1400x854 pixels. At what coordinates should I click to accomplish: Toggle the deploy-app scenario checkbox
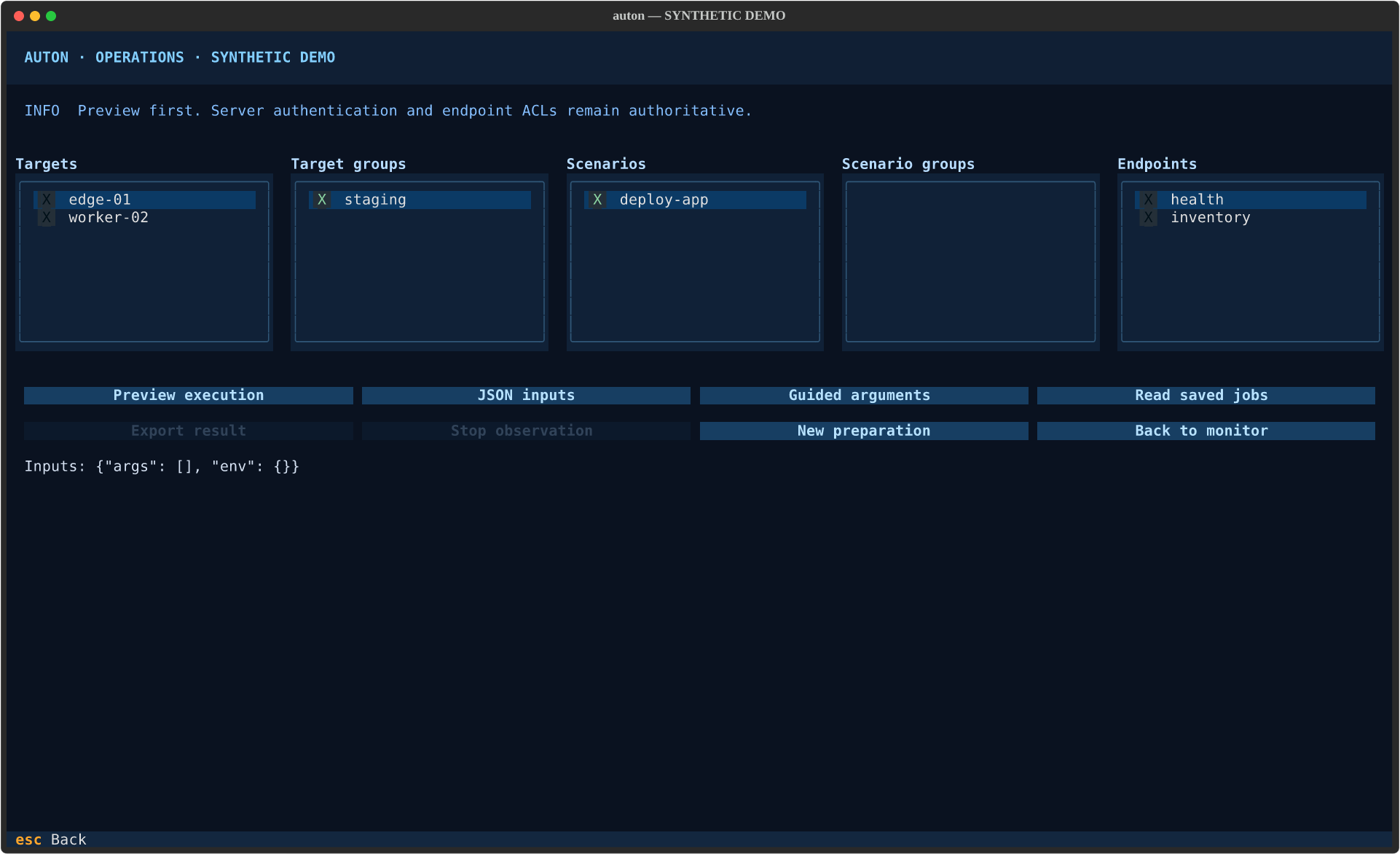pos(597,200)
